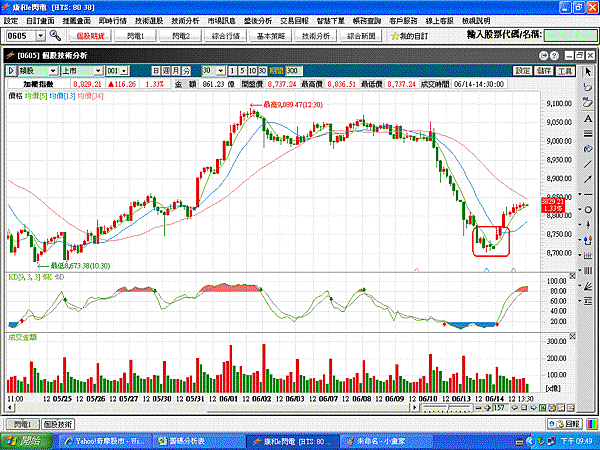The height and width of the screenshot is (450, 600).
Task: Select the 10 minute interval button
Action: coord(252,71)
